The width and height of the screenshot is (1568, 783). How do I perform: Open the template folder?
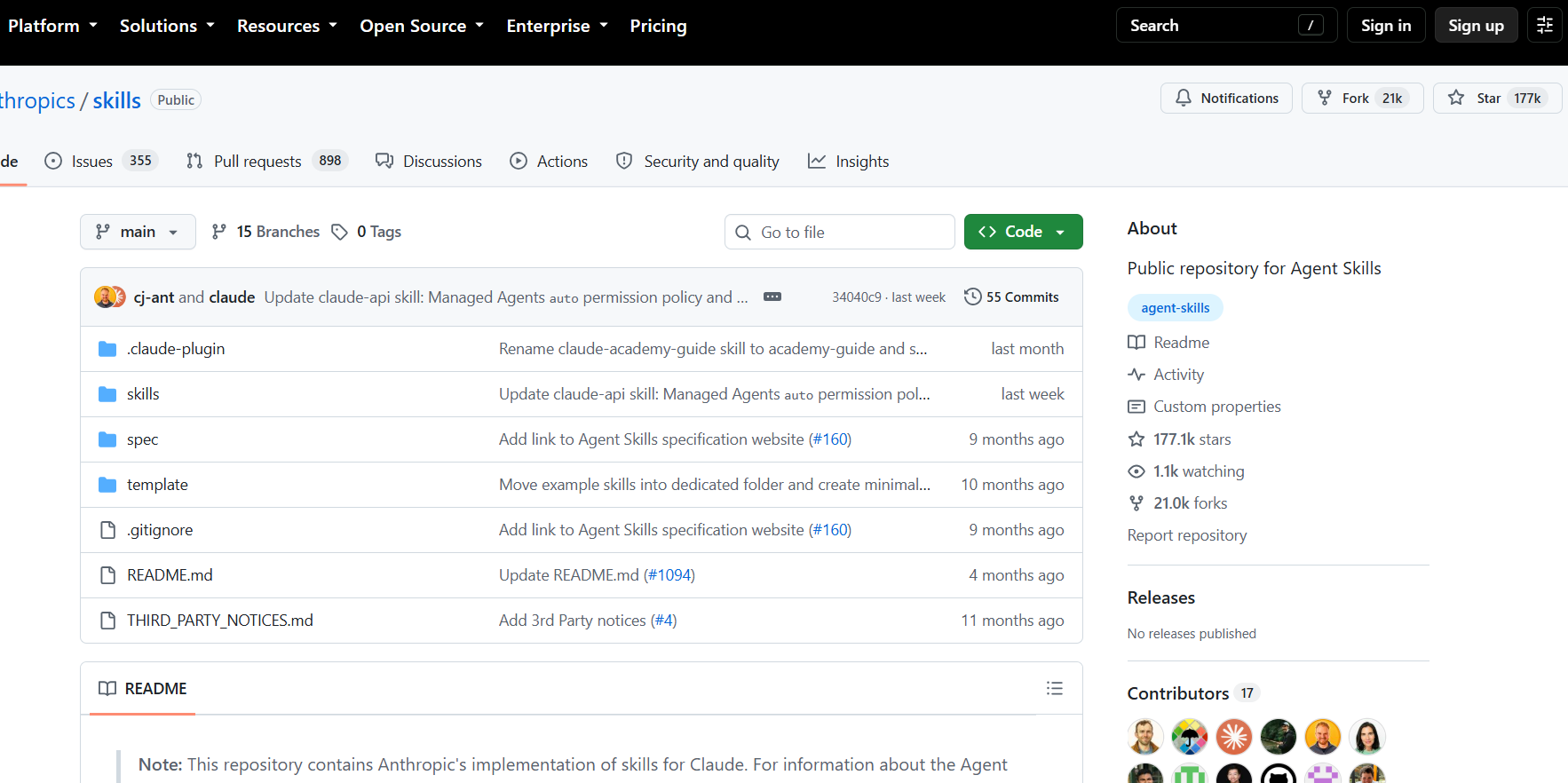[x=157, y=485]
